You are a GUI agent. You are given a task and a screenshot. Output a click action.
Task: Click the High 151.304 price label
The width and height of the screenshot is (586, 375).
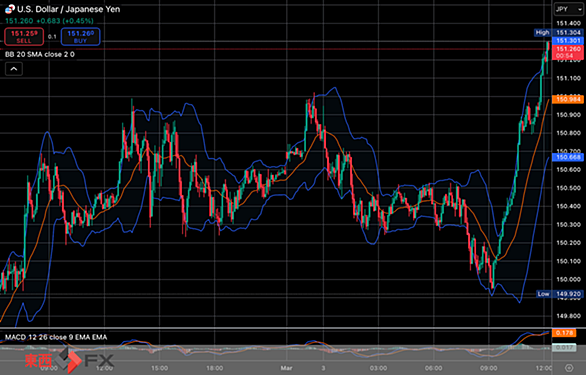pos(559,33)
